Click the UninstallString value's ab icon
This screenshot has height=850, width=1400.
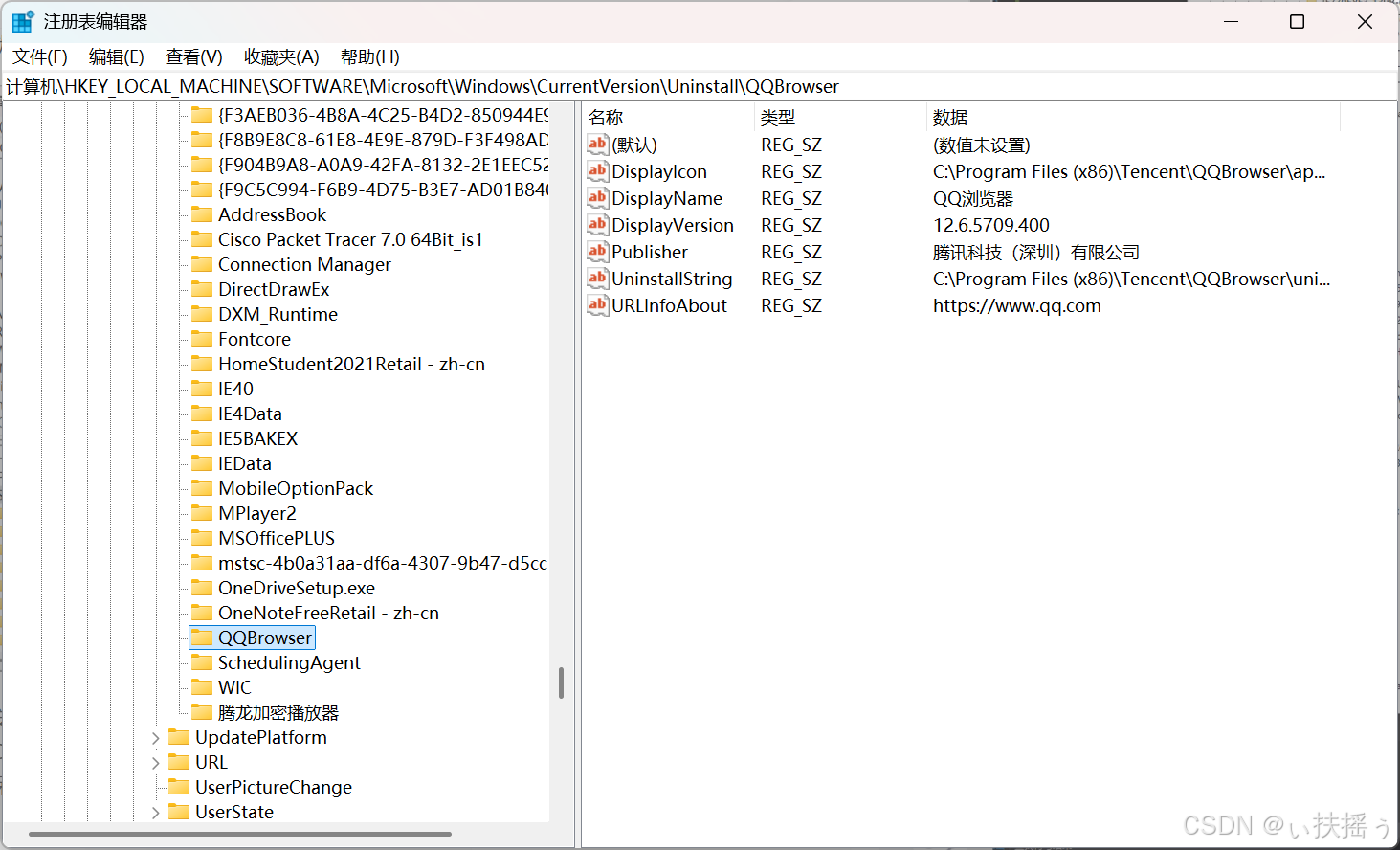(x=597, y=279)
